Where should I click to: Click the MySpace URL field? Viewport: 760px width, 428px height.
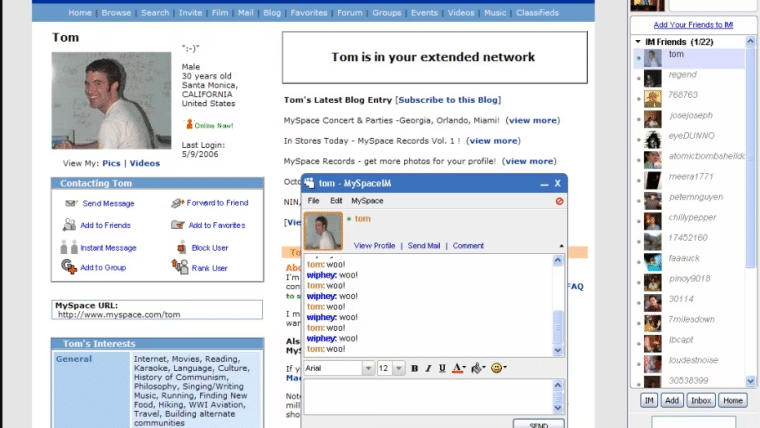pos(157,310)
